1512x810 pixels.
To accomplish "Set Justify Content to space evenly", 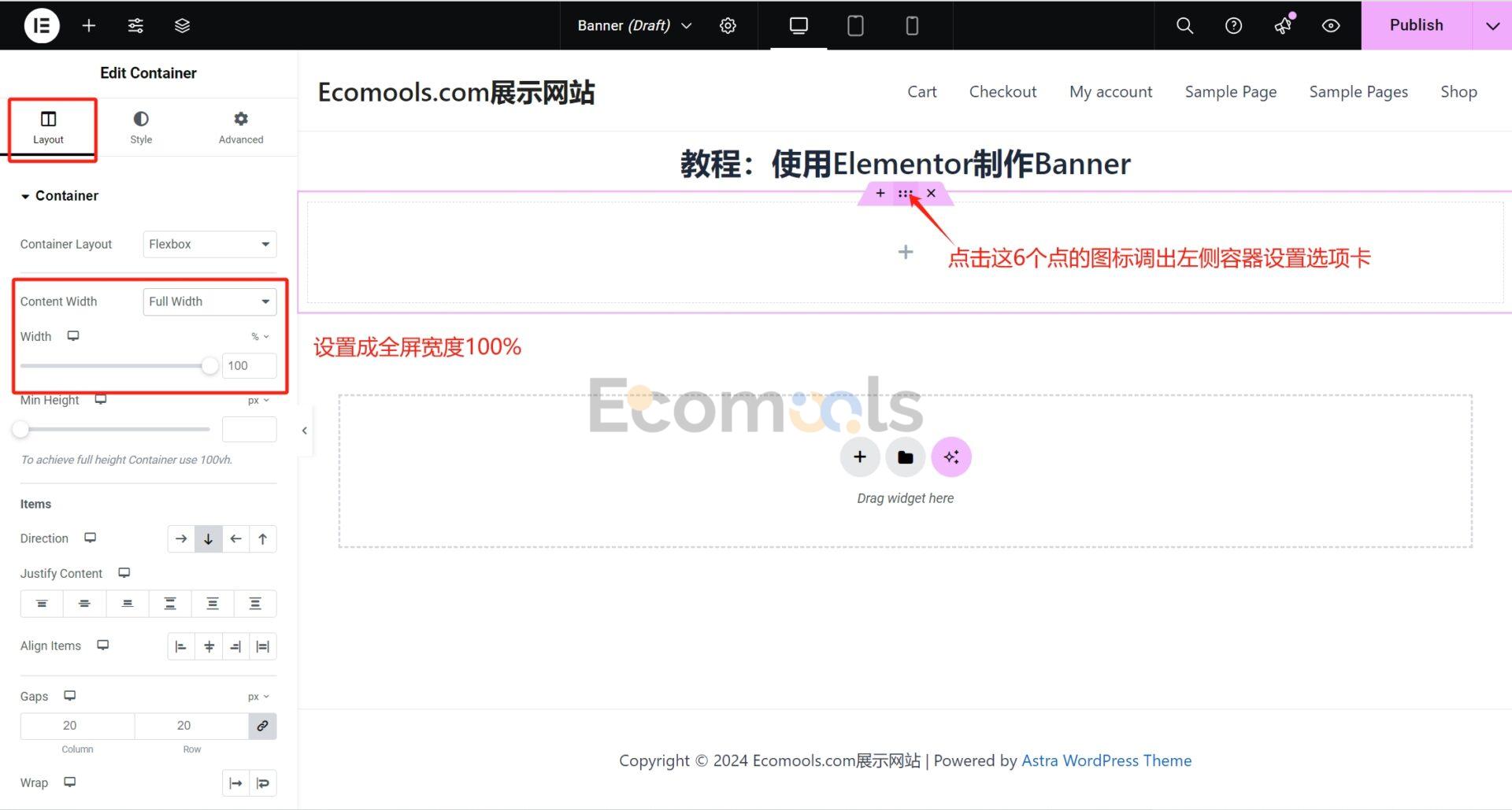I will coord(255,604).
